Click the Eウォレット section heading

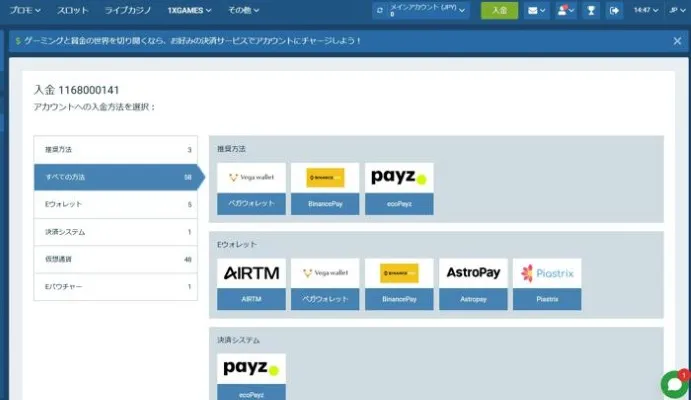(237, 244)
